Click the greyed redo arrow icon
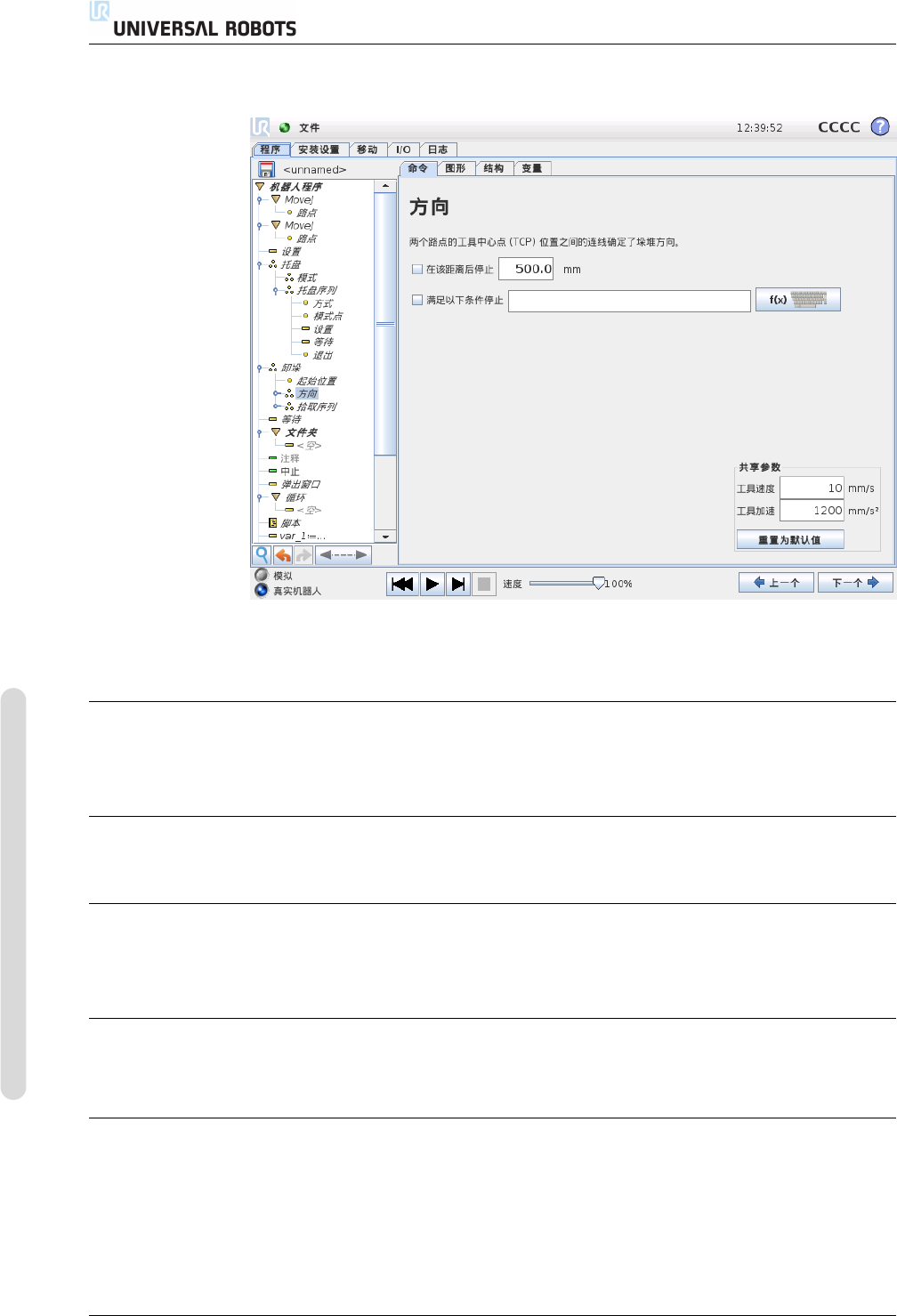Image resolution: width=897 pixels, height=1316 pixels. (x=303, y=554)
